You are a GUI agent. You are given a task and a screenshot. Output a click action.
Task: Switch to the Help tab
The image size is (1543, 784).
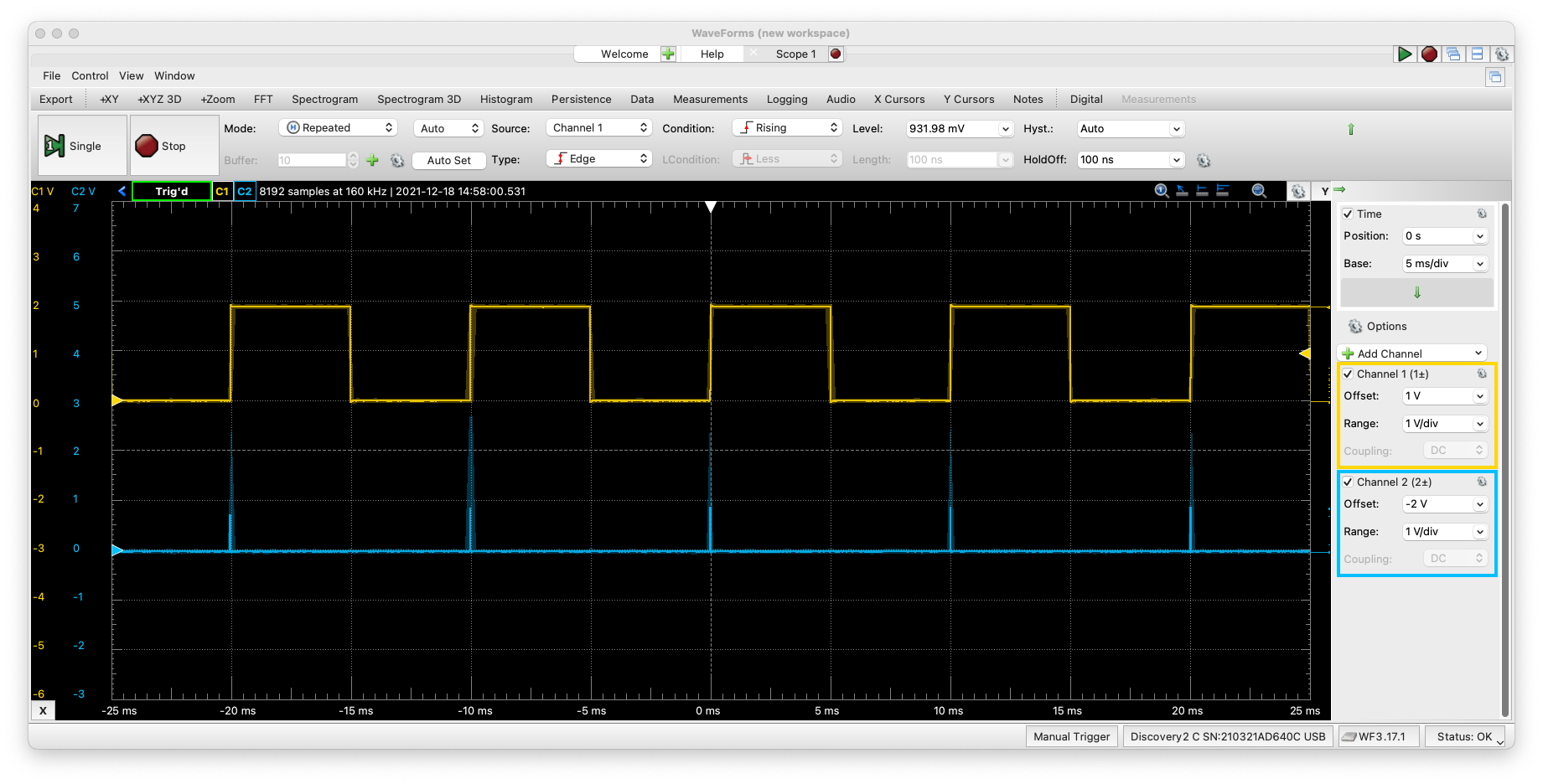(x=712, y=54)
